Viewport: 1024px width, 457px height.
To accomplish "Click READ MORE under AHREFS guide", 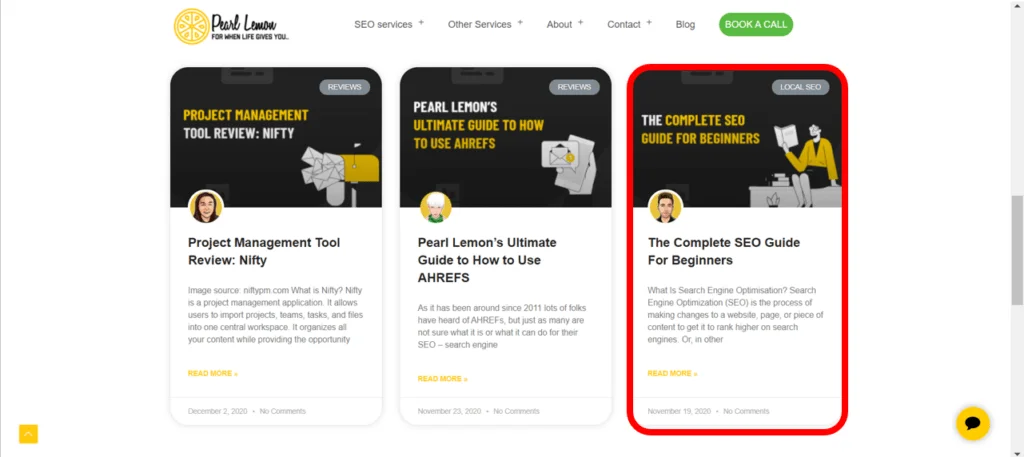I will point(443,379).
